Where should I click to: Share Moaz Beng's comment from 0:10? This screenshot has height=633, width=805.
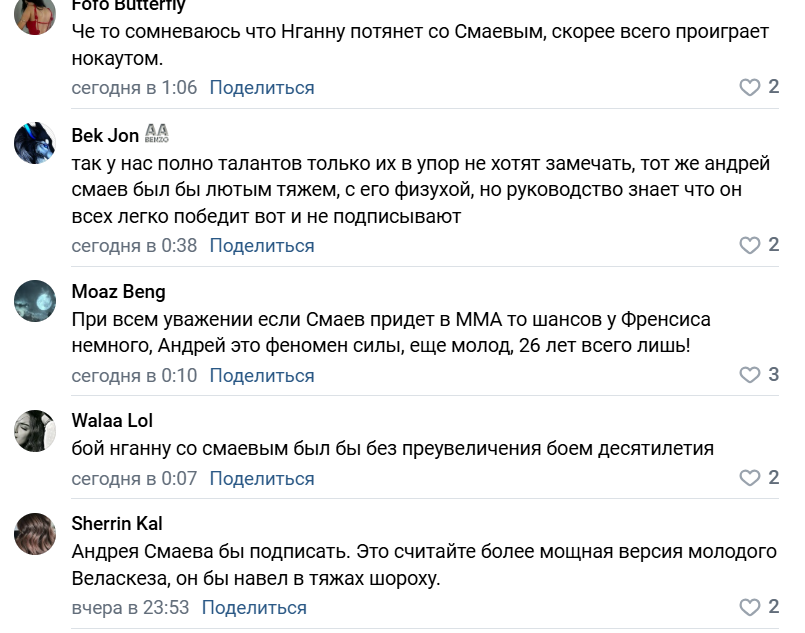262,376
